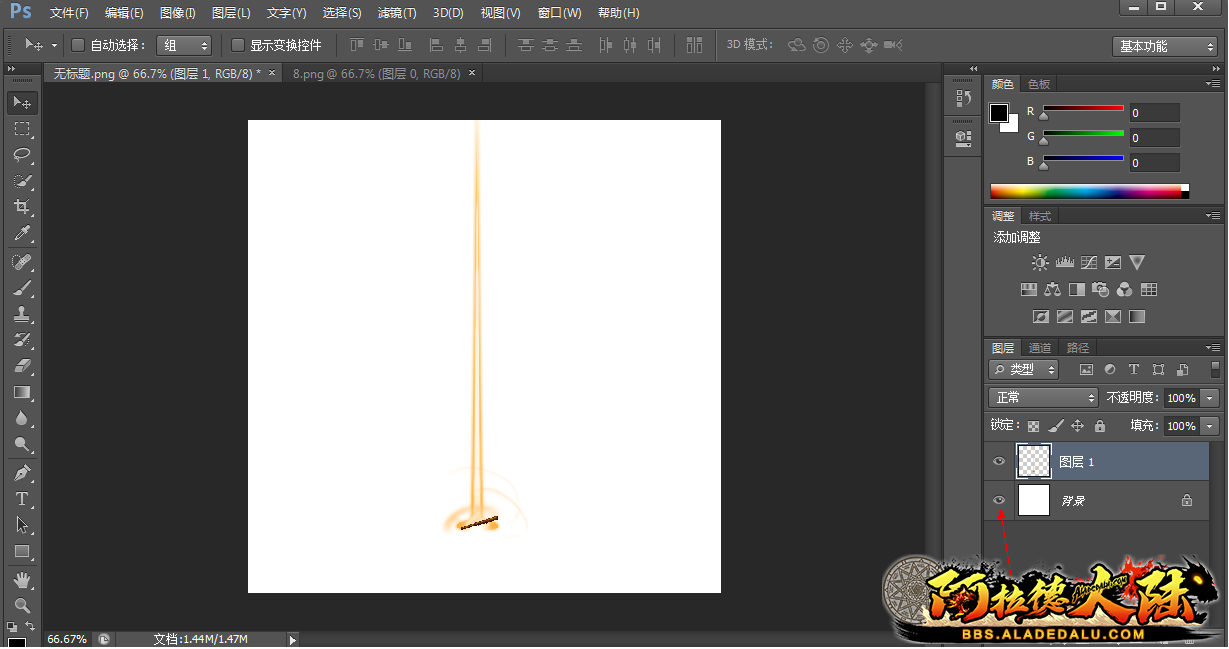Select the Lasso tool

22,155
